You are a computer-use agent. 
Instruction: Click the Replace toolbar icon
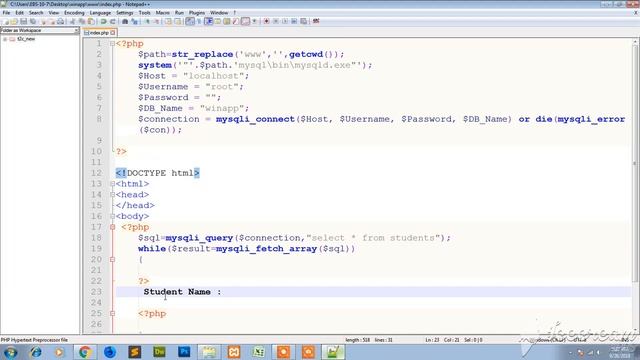pos(134,21)
